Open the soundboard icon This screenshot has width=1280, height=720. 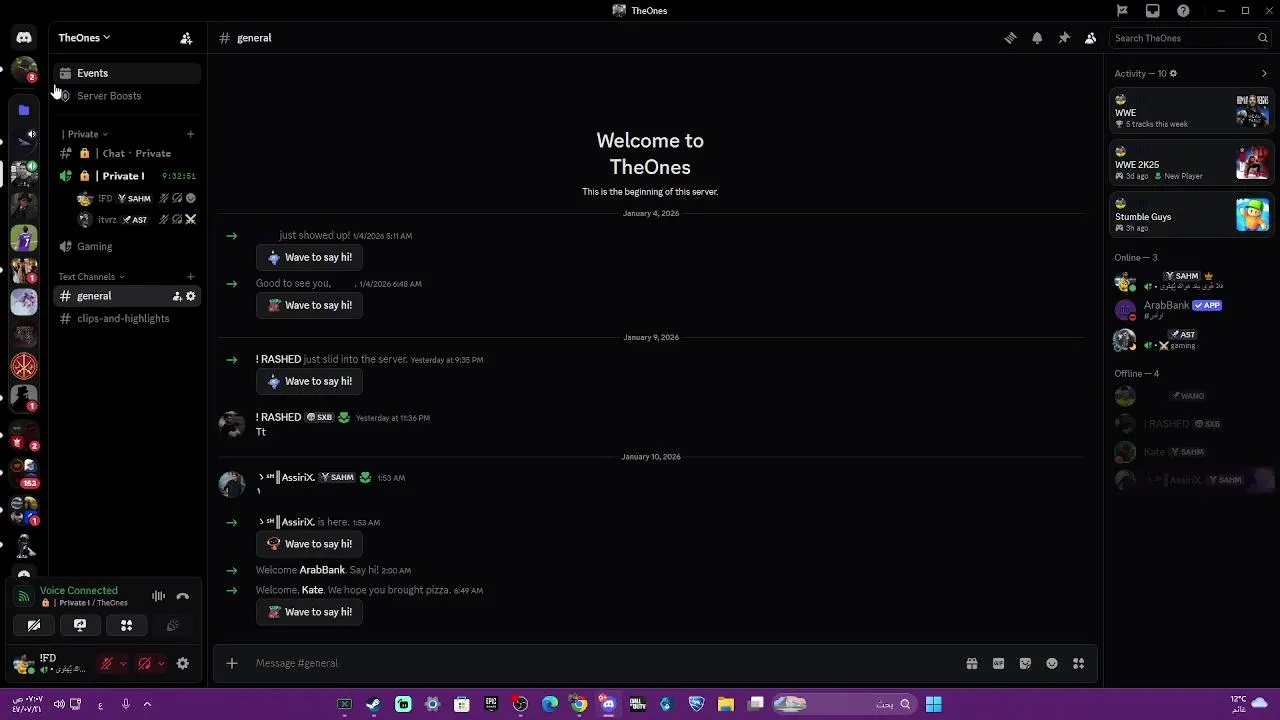click(x=172, y=626)
